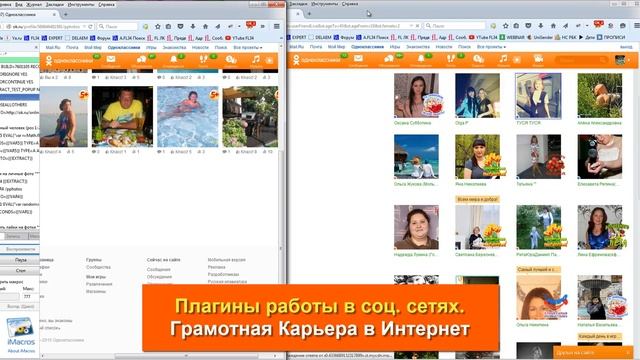This screenshot has height=360, width=640.
Task: Focus Odnoklassniki search field in right orange bar
Action: [581, 60]
